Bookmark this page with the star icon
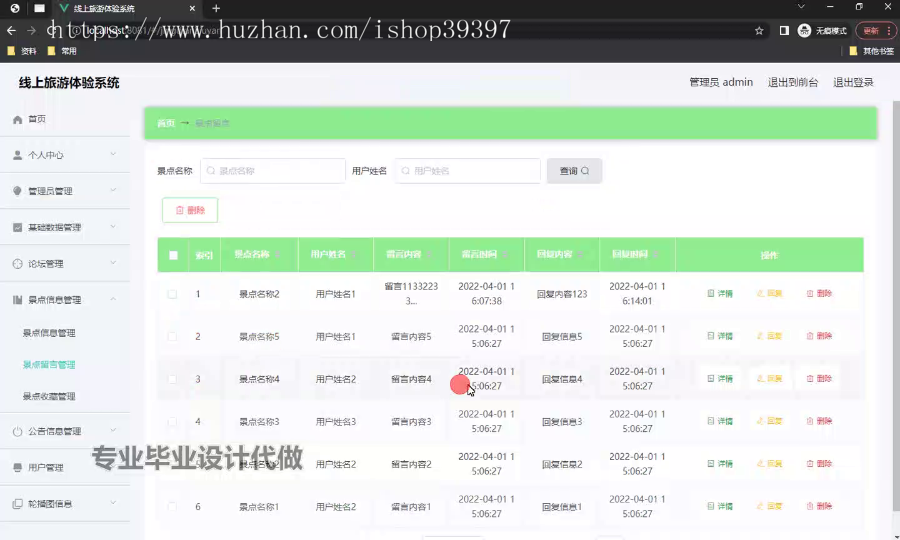The width and height of the screenshot is (900, 540). (759, 31)
